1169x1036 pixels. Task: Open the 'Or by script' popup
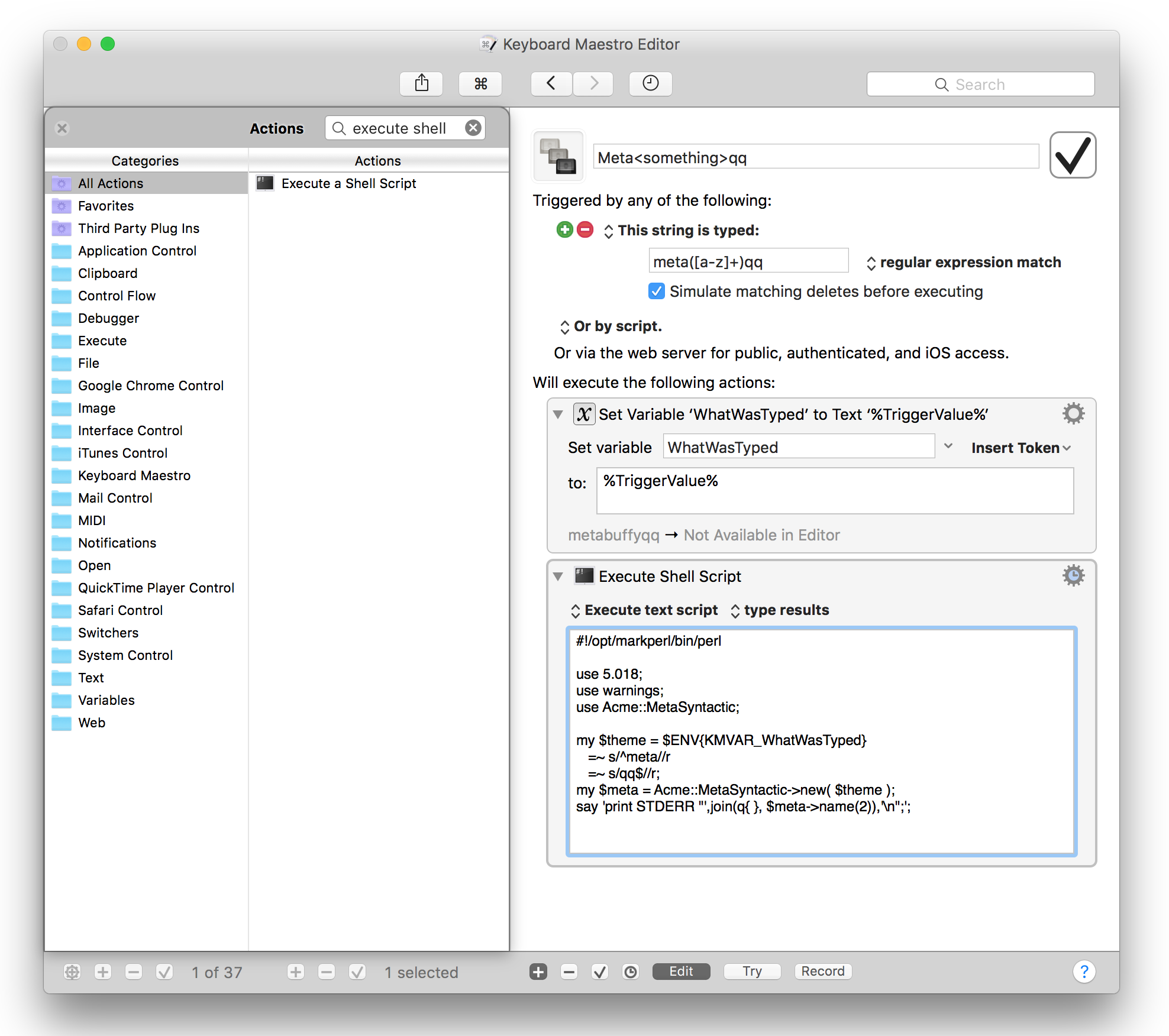611,326
